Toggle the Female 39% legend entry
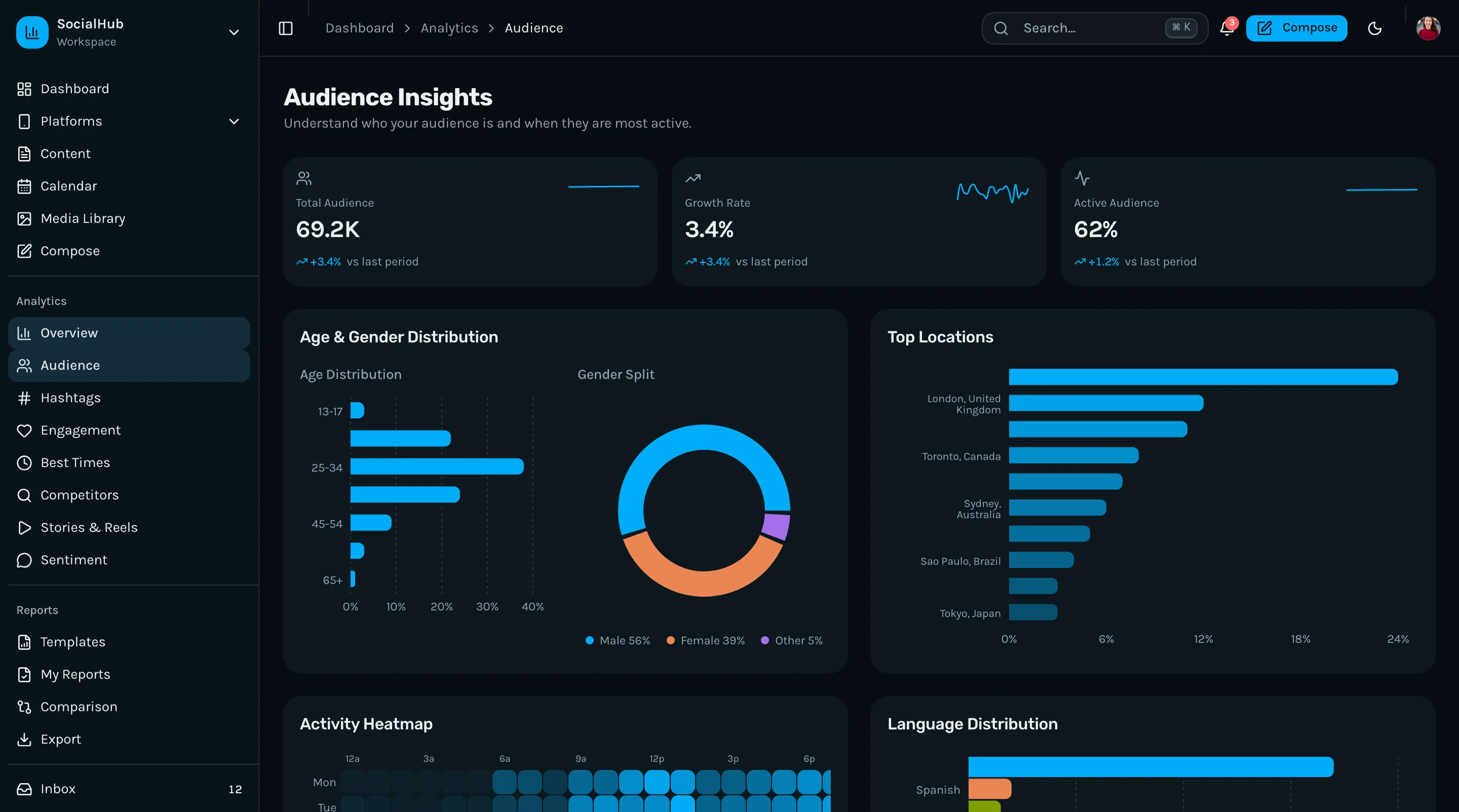 (x=706, y=641)
